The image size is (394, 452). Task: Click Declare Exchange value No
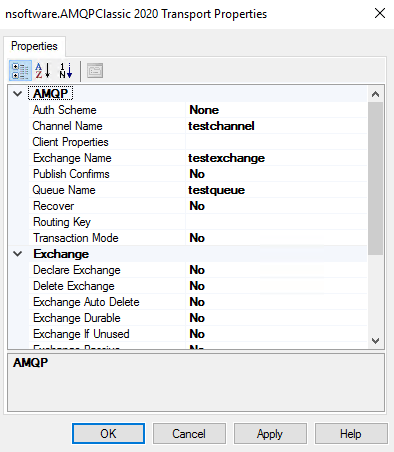276,270
